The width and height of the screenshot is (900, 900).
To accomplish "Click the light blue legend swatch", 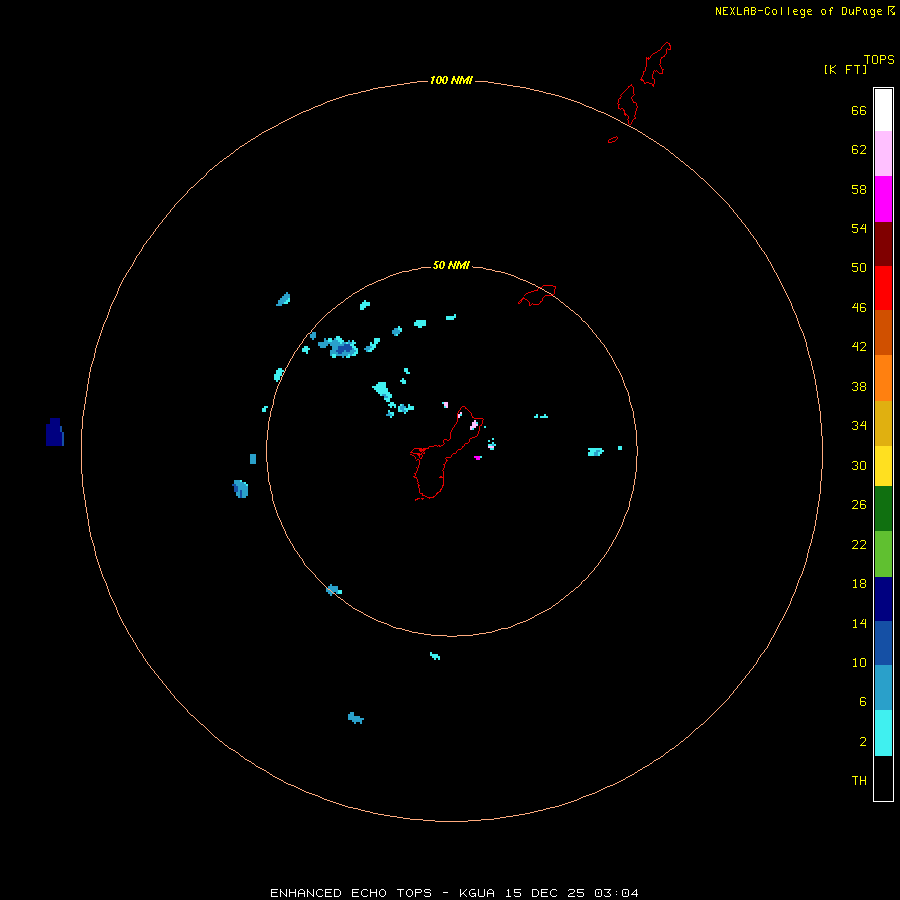I will click(883, 688).
